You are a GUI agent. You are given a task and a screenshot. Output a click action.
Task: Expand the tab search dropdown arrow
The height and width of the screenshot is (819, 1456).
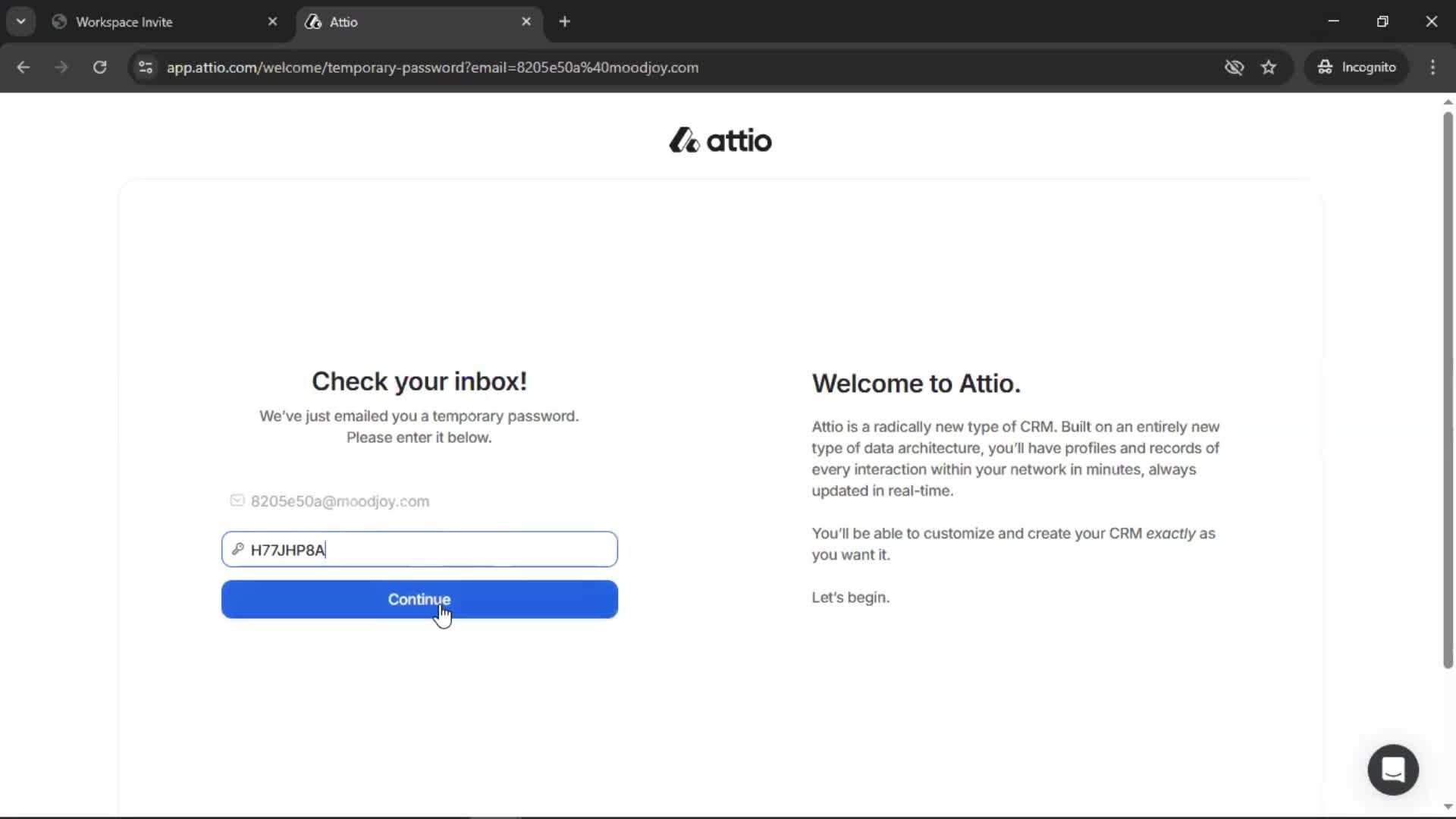pyautogui.click(x=21, y=22)
